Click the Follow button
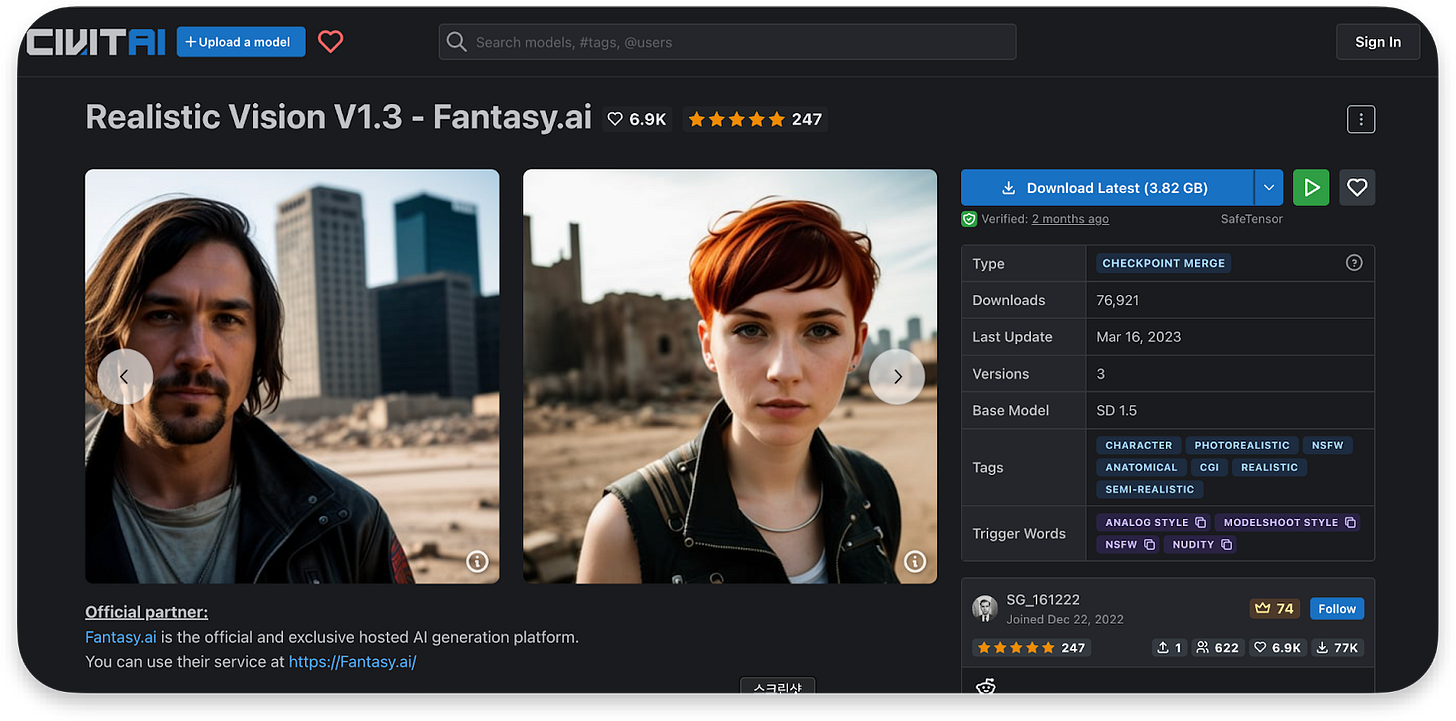Image resolution: width=1456 pixels, height=721 pixels. coord(1337,608)
